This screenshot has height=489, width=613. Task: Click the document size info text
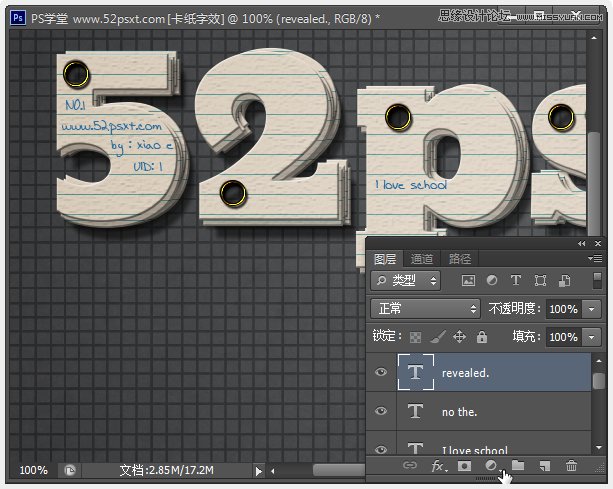[x=167, y=470]
